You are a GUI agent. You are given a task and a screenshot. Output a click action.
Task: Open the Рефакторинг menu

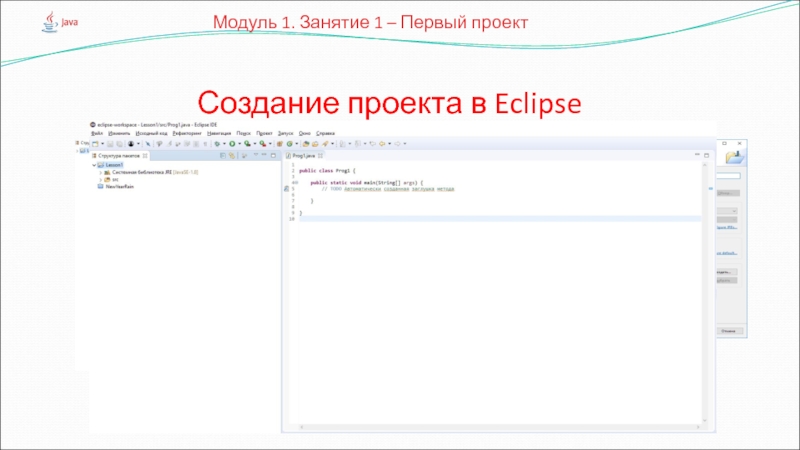pos(186,132)
